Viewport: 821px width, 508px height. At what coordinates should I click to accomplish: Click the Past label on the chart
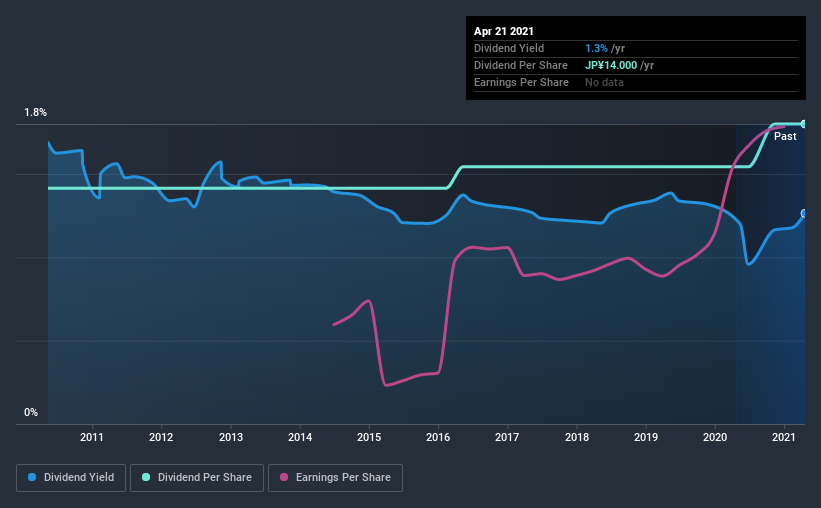[785, 136]
